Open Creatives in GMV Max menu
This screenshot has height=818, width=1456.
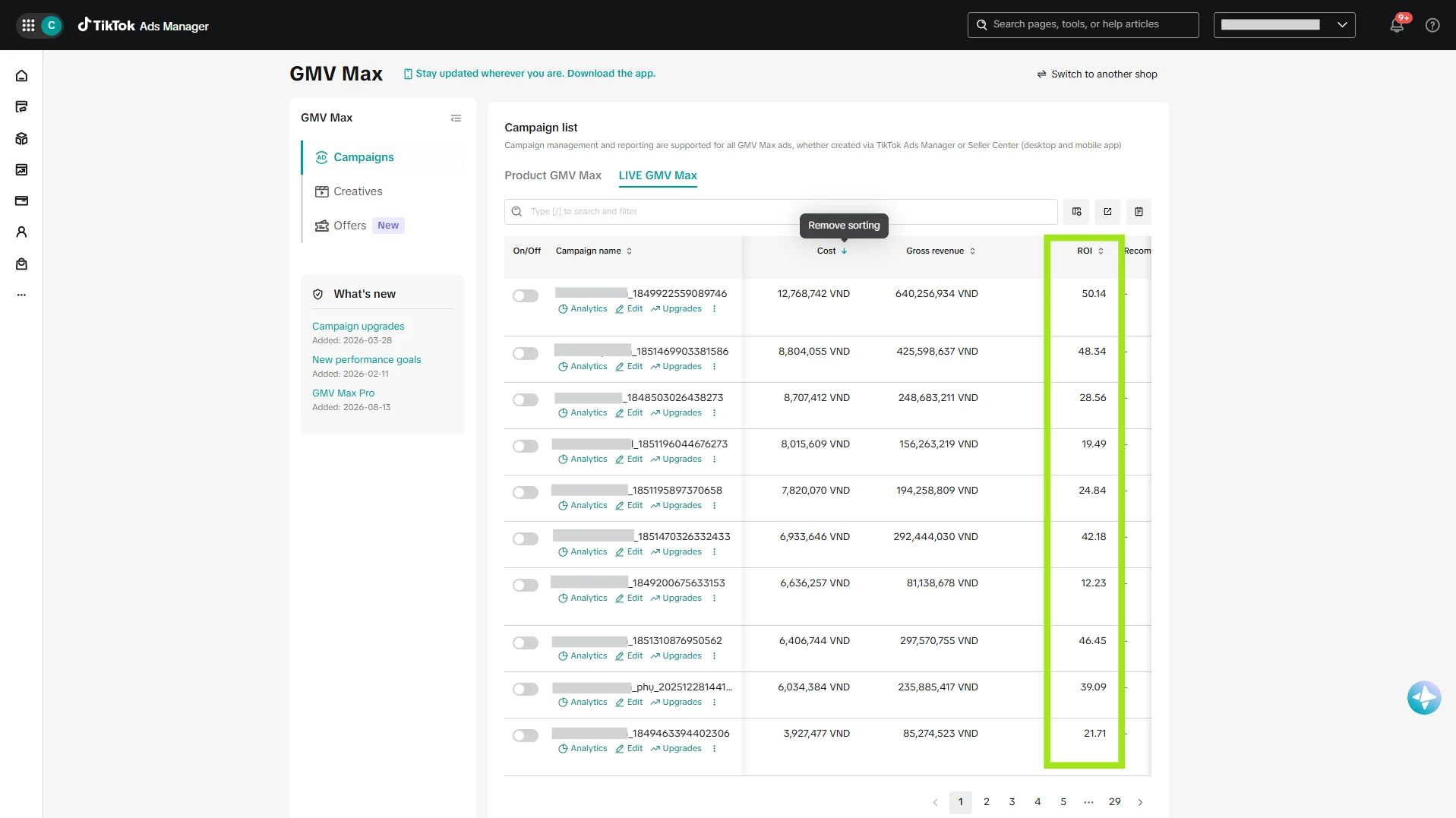click(x=358, y=191)
